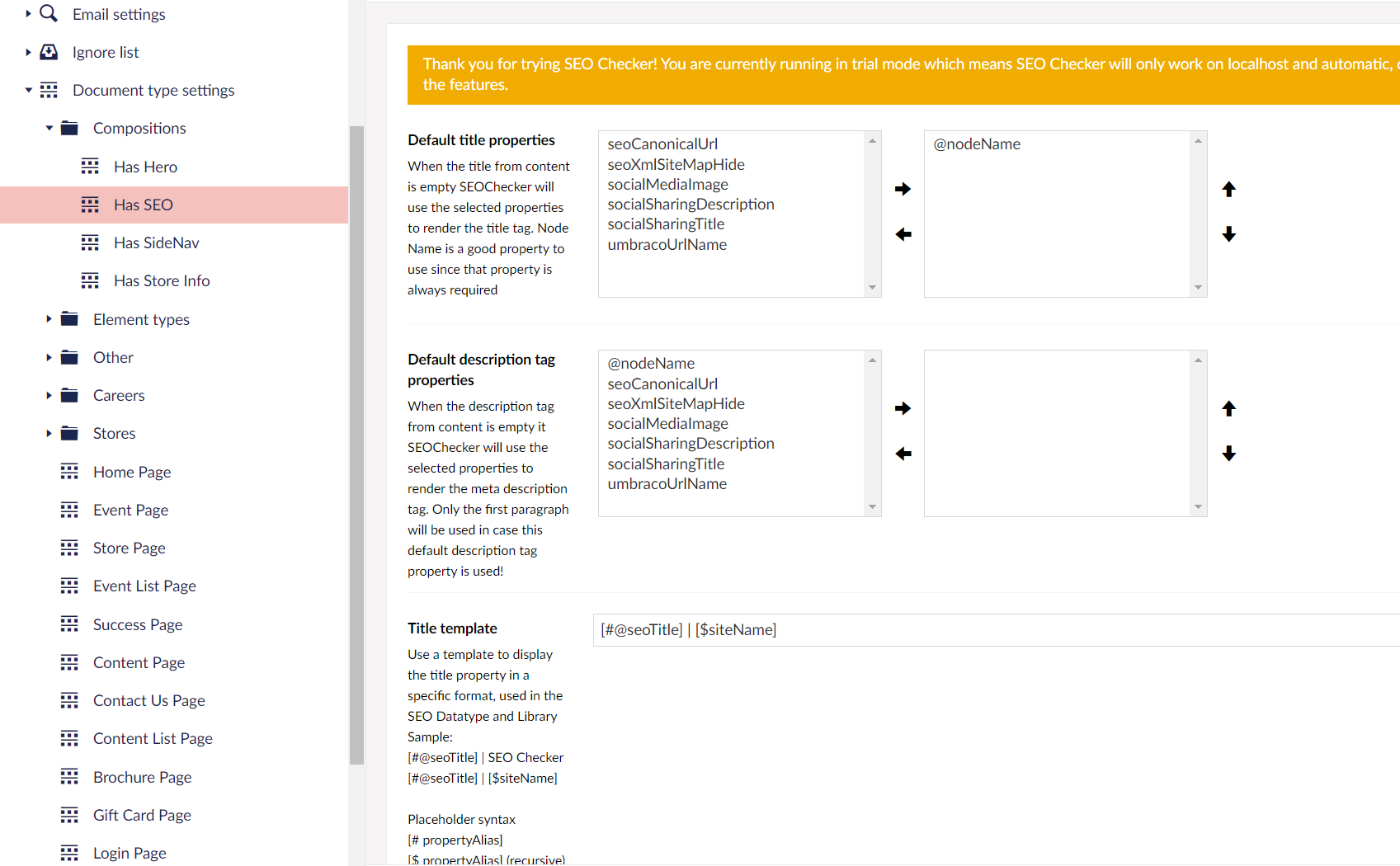Viewport: 1400px width, 866px height.
Task: Add description property with right arrow
Action: click(903, 408)
